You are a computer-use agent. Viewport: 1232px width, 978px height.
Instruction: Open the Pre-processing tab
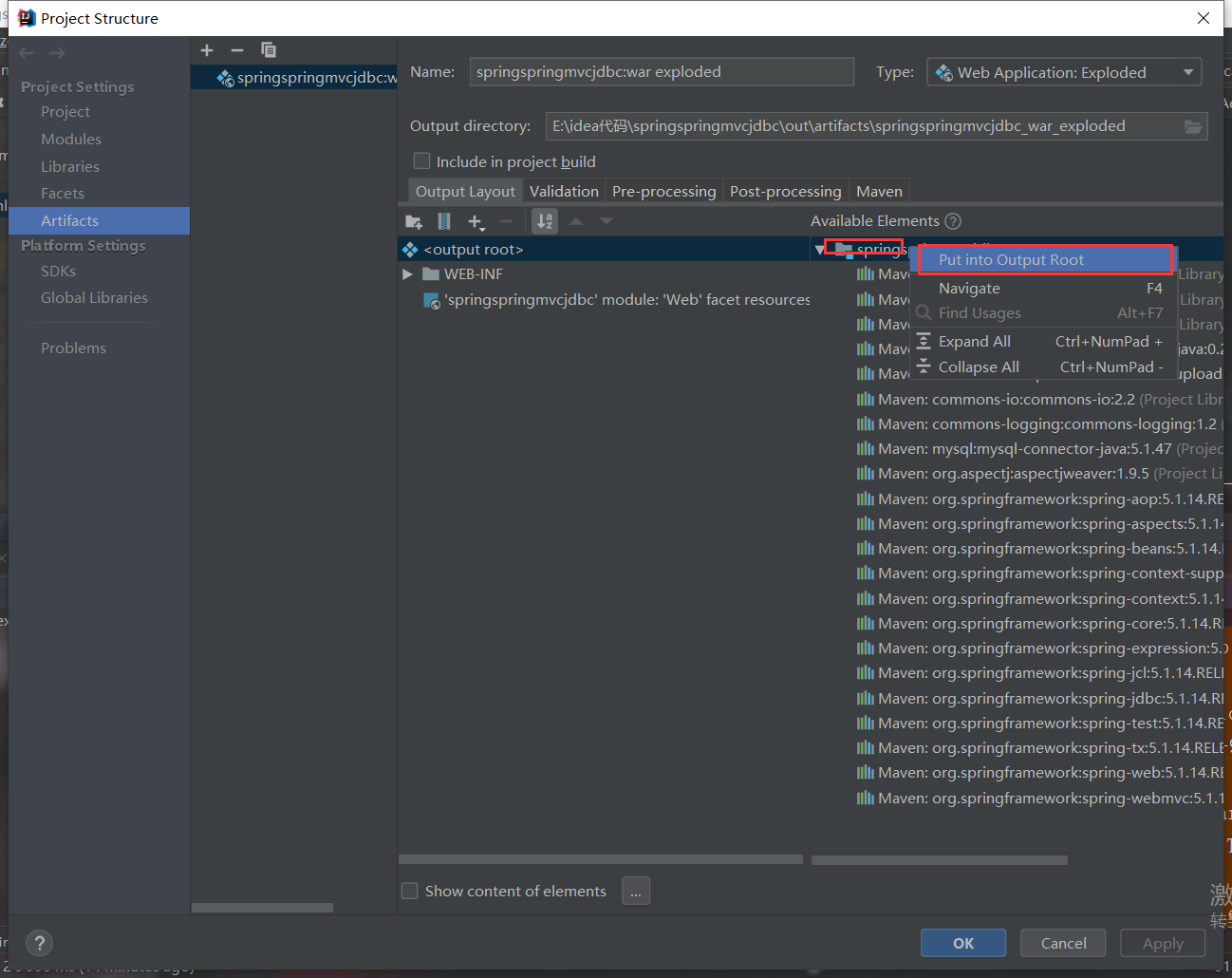[x=664, y=191]
